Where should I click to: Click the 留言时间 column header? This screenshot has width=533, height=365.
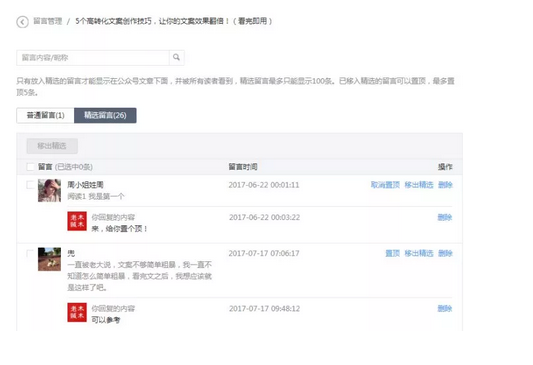point(243,167)
